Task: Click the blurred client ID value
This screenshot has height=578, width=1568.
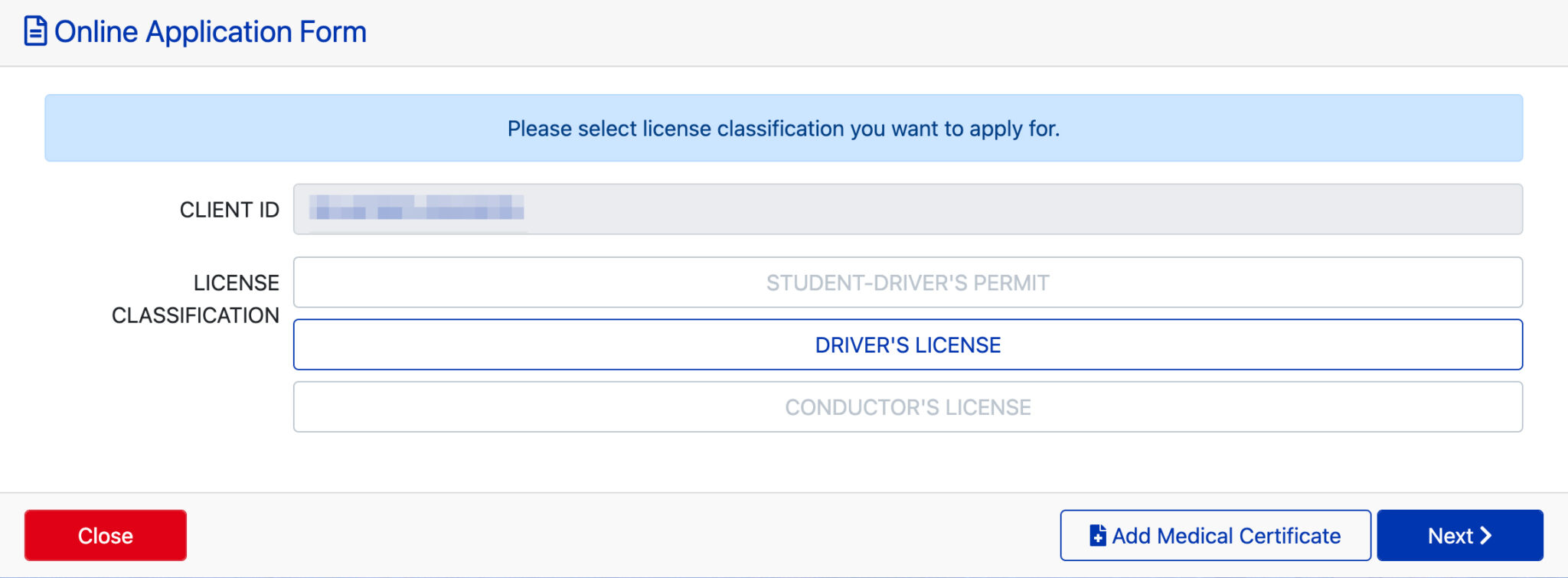Action: coord(417,208)
